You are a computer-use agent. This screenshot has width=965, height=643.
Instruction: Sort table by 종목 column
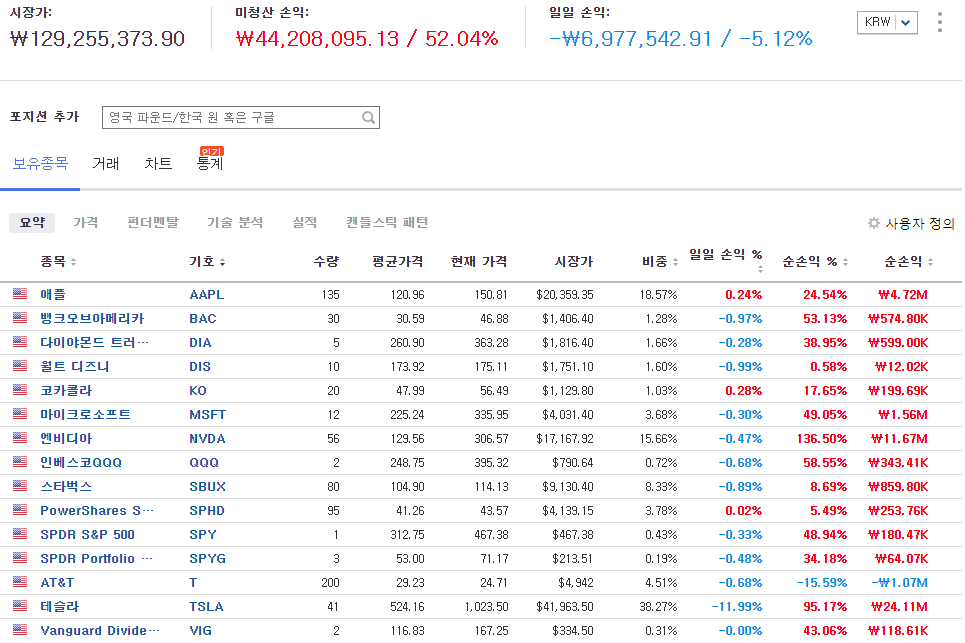tap(58, 262)
